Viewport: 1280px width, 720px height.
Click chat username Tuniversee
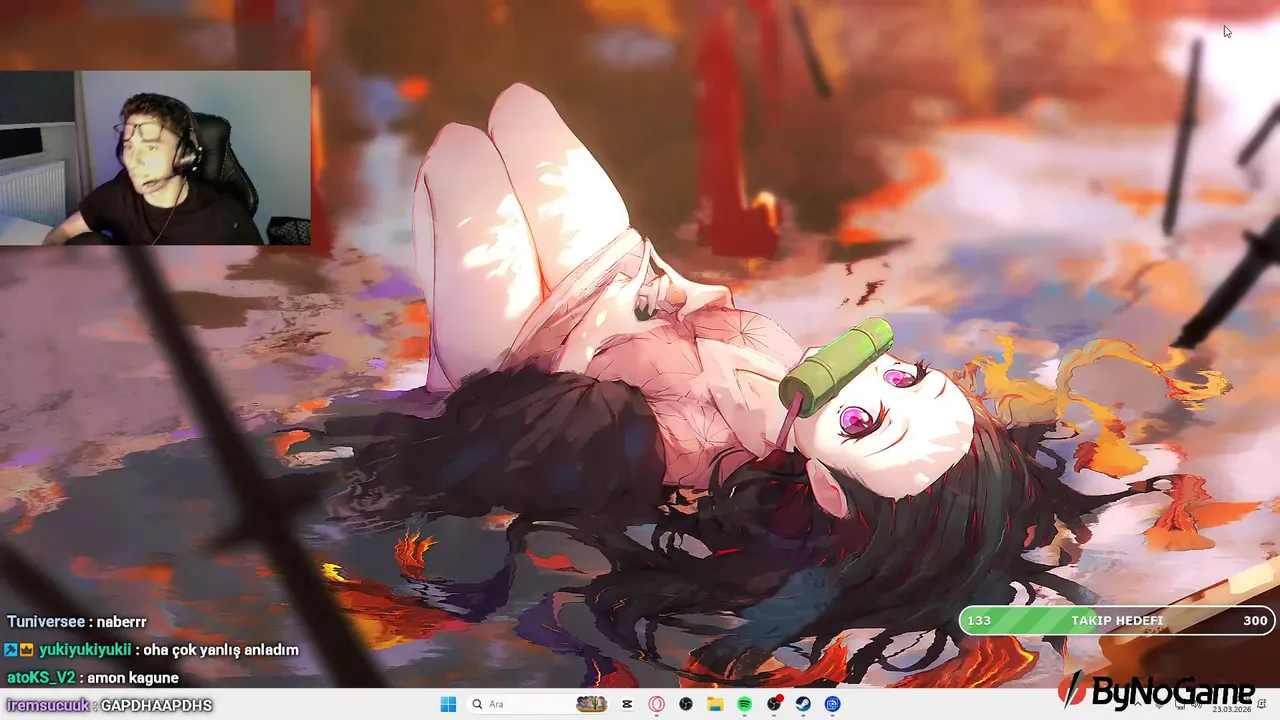click(46, 621)
